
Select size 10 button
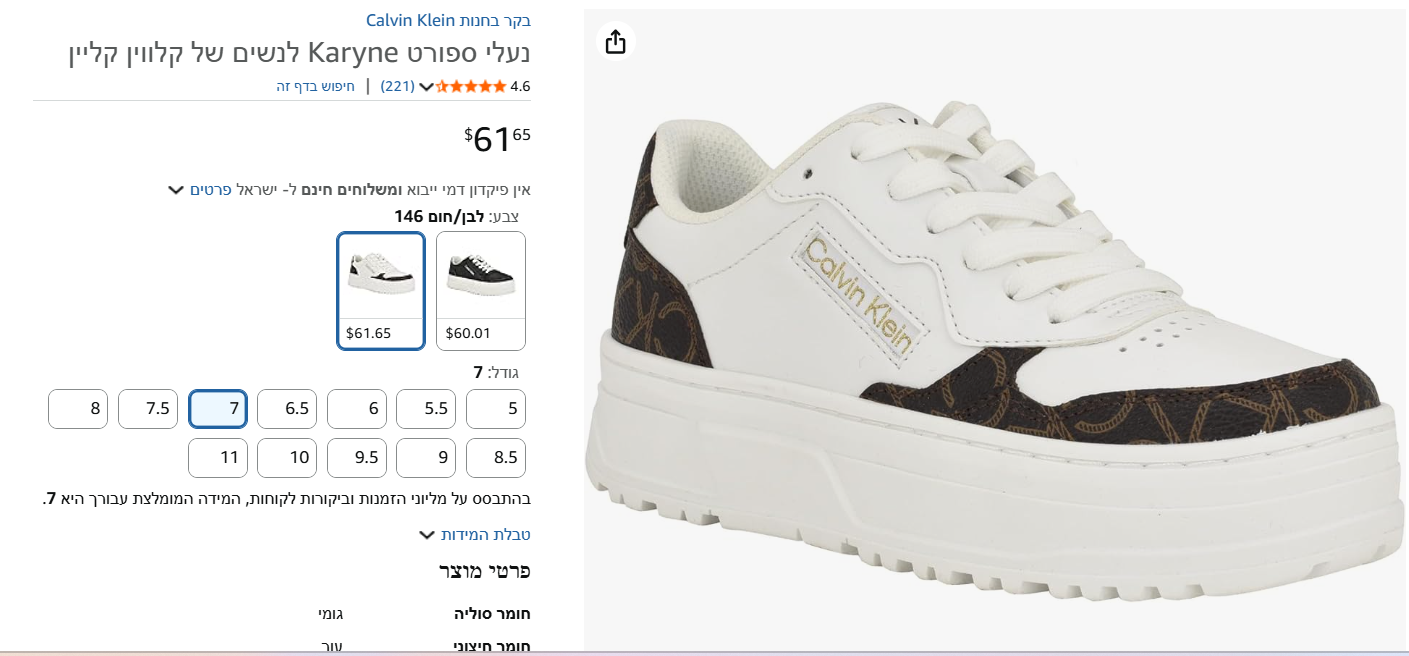point(287,458)
